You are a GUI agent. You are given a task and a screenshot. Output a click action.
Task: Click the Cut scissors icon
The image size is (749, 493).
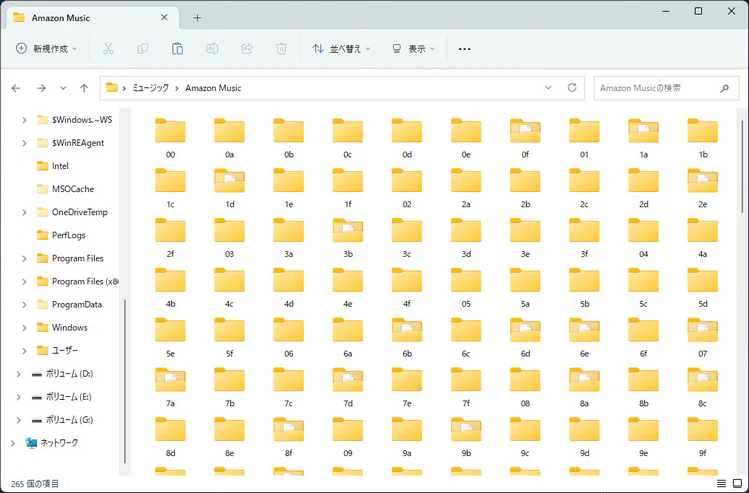click(x=108, y=49)
